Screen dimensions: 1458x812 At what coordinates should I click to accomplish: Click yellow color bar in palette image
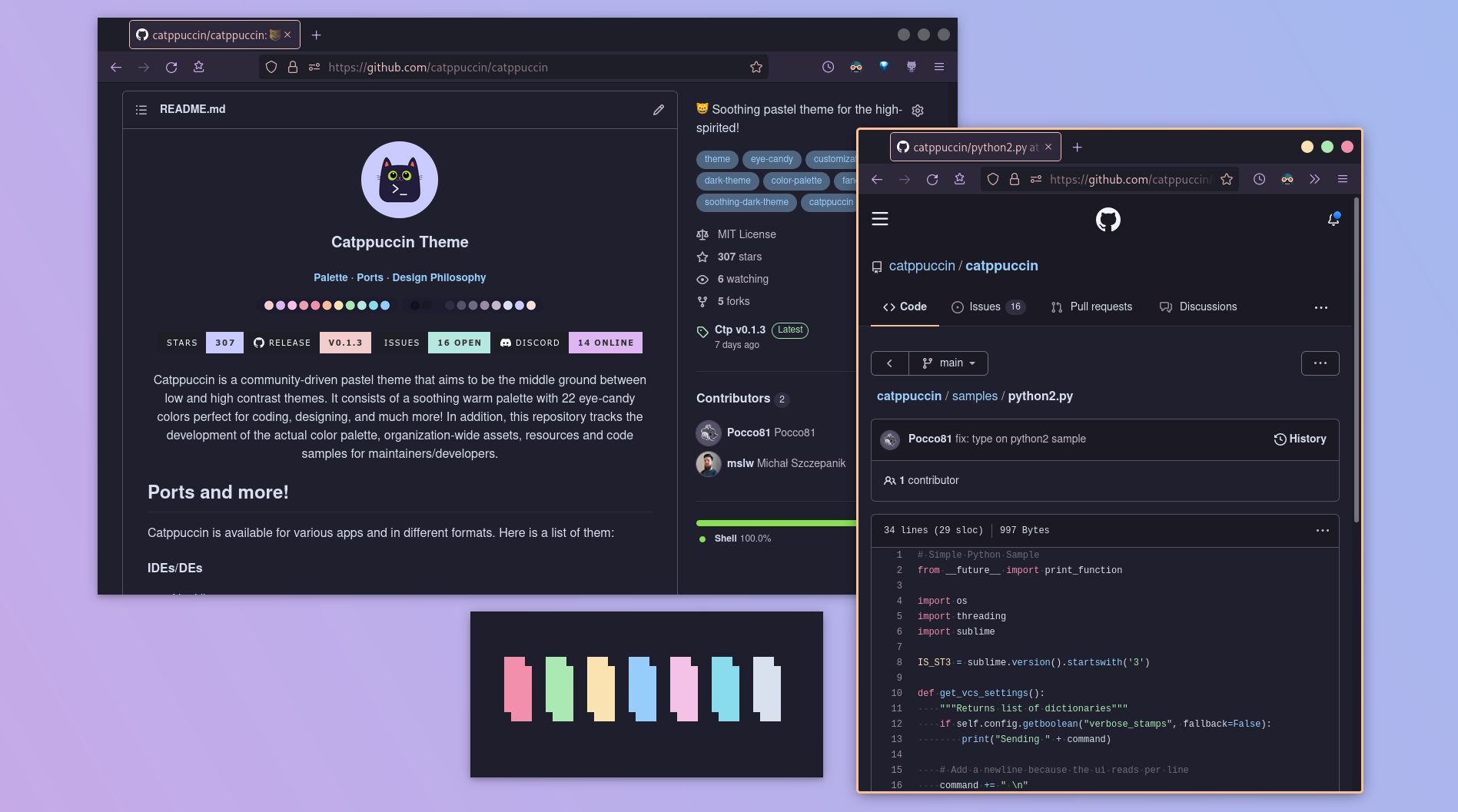click(x=601, y=689)
